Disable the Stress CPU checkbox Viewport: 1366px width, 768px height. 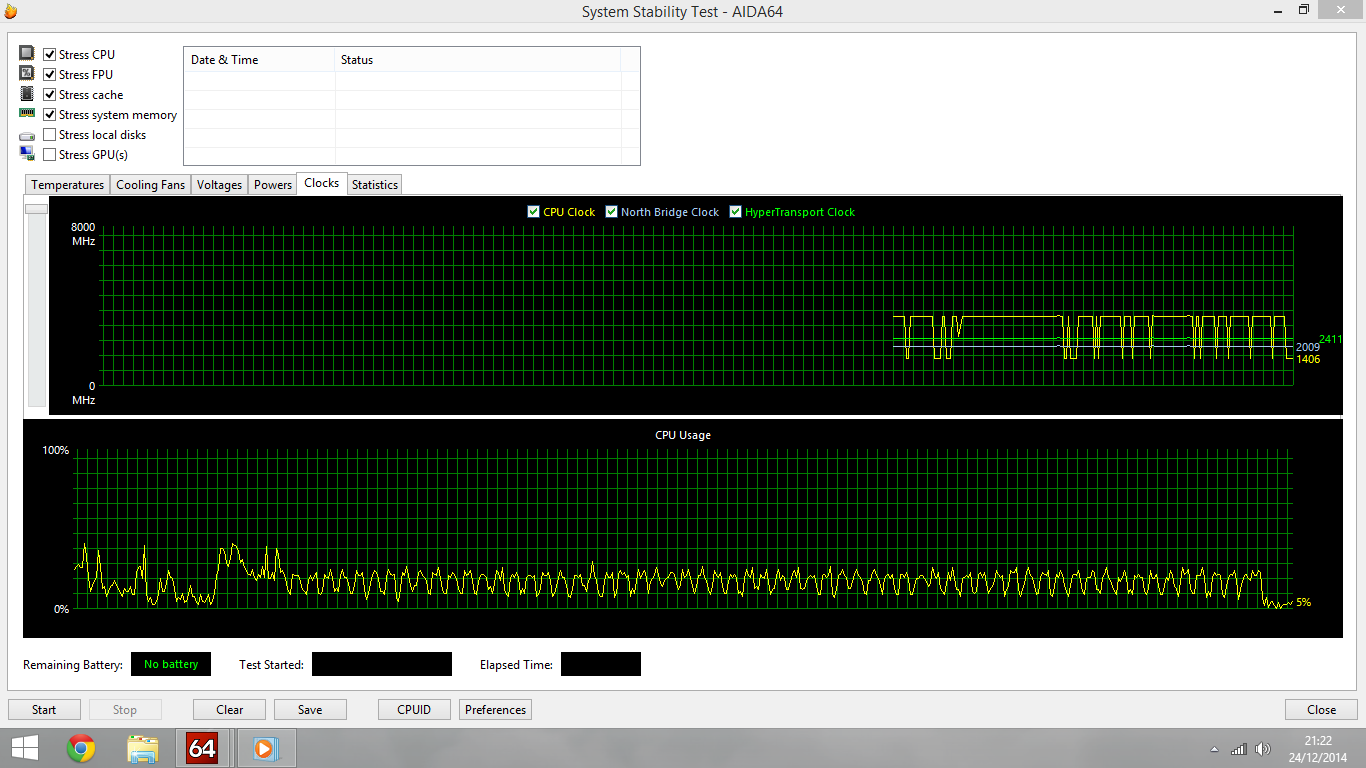tap(50, 55)
